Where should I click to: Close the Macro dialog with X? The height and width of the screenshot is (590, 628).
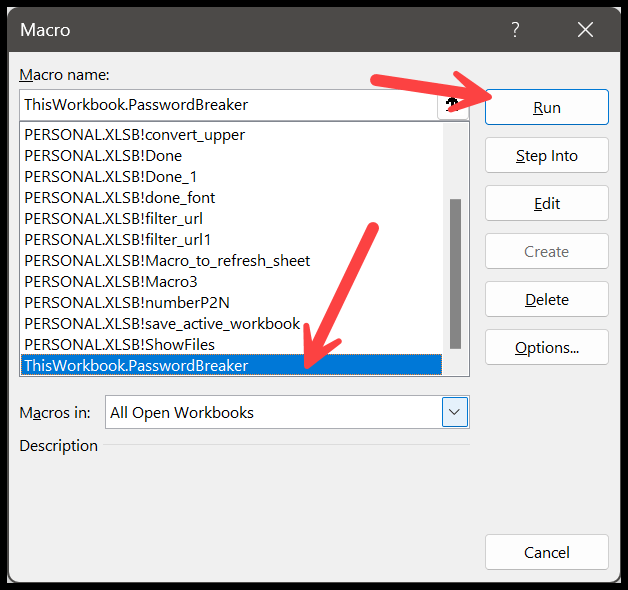pyautogui.click(x=585, y=30)
